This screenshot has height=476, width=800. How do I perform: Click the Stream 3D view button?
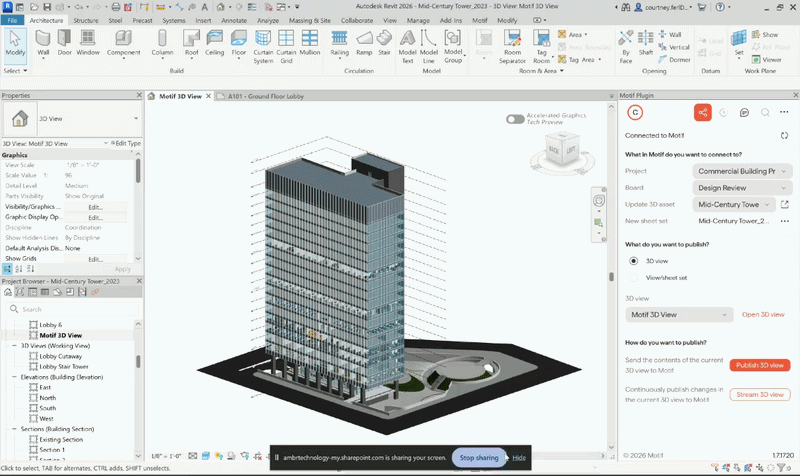[x=760, y=394]
